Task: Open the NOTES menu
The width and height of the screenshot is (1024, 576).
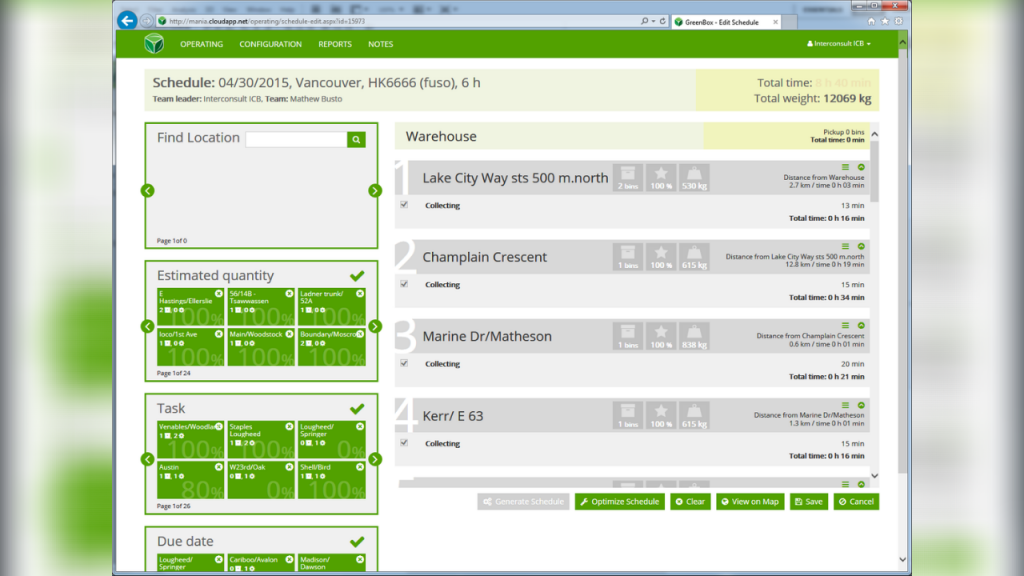Action: pos(380,44)
